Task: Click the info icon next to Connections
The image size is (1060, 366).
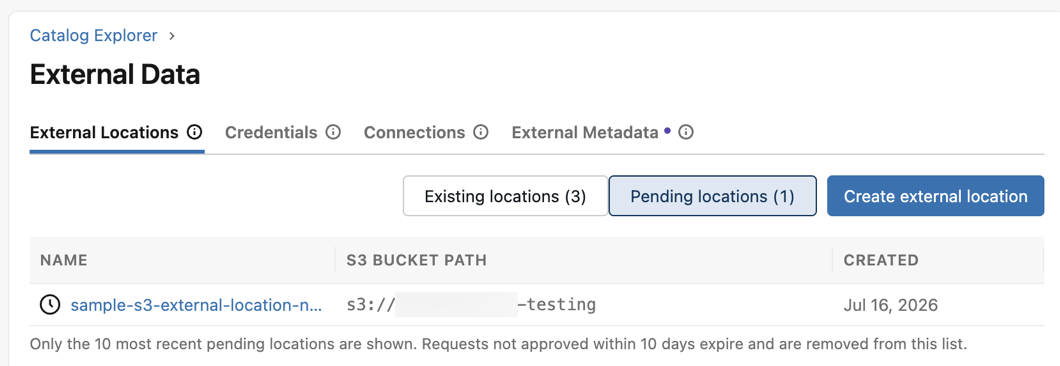Action: click(481, 133)
